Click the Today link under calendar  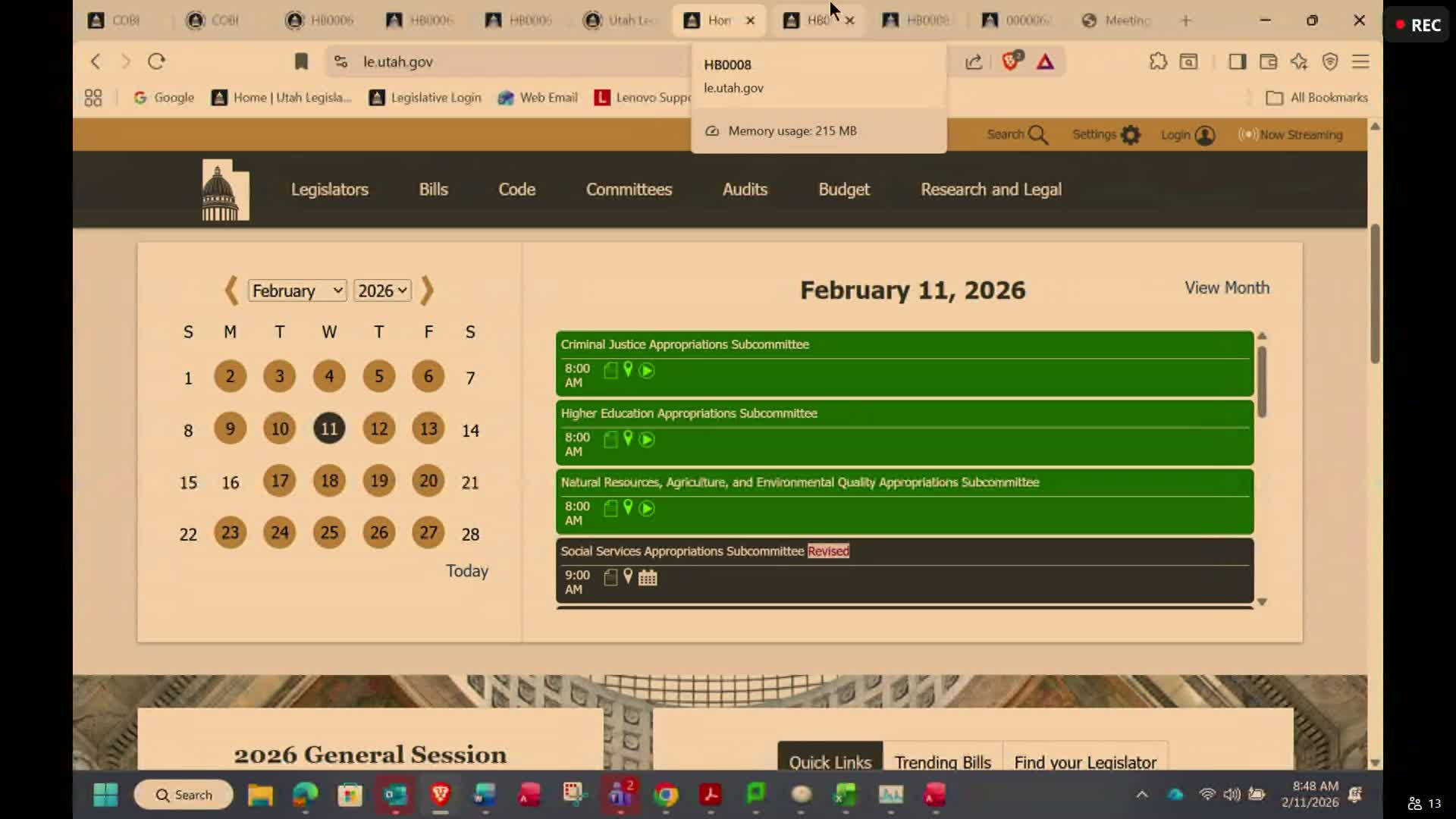tap(466, 571)
